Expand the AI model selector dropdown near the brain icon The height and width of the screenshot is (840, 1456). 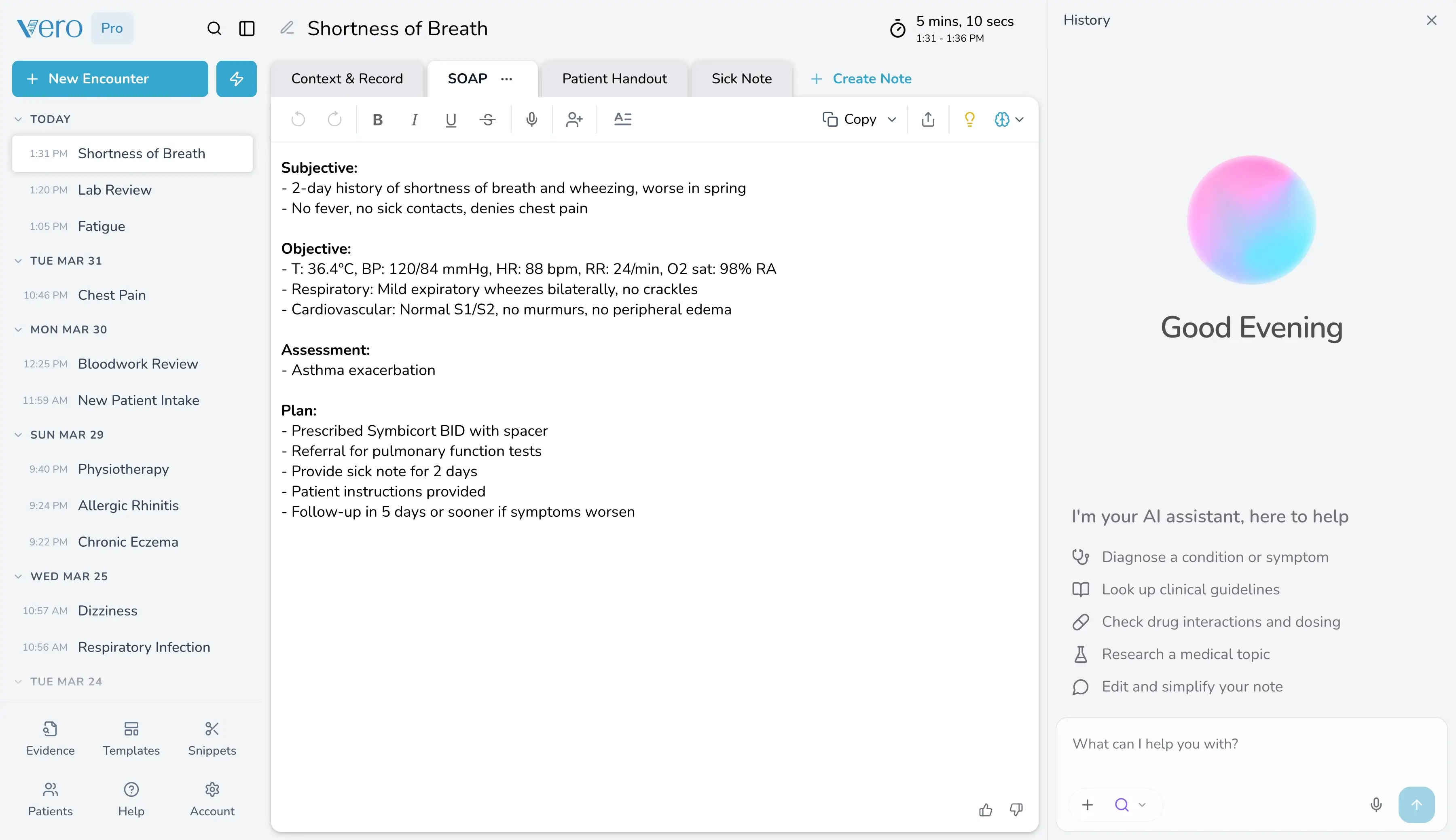(x=1020, y=119)
